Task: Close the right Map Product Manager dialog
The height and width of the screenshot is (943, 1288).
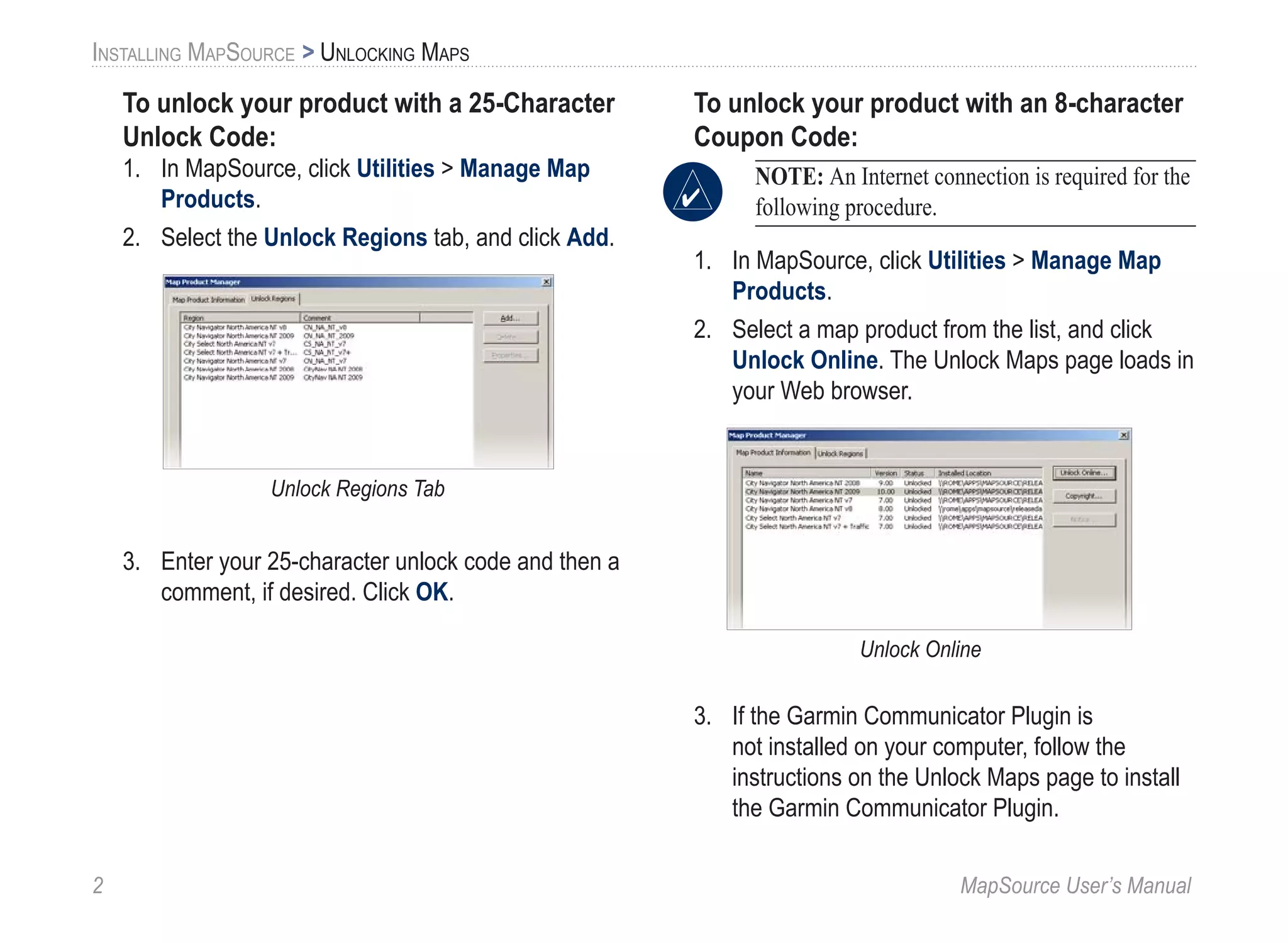Action: (1124, 435)
